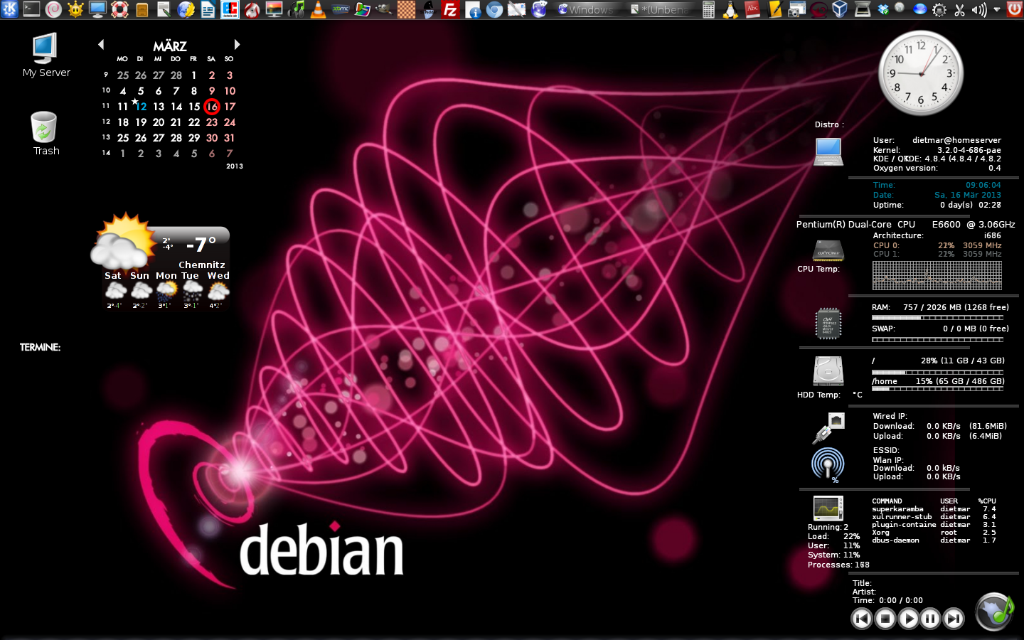The height and width of the screenshot is (640, 1024).
Task: Click the green music note player orb
Action: 995,613
